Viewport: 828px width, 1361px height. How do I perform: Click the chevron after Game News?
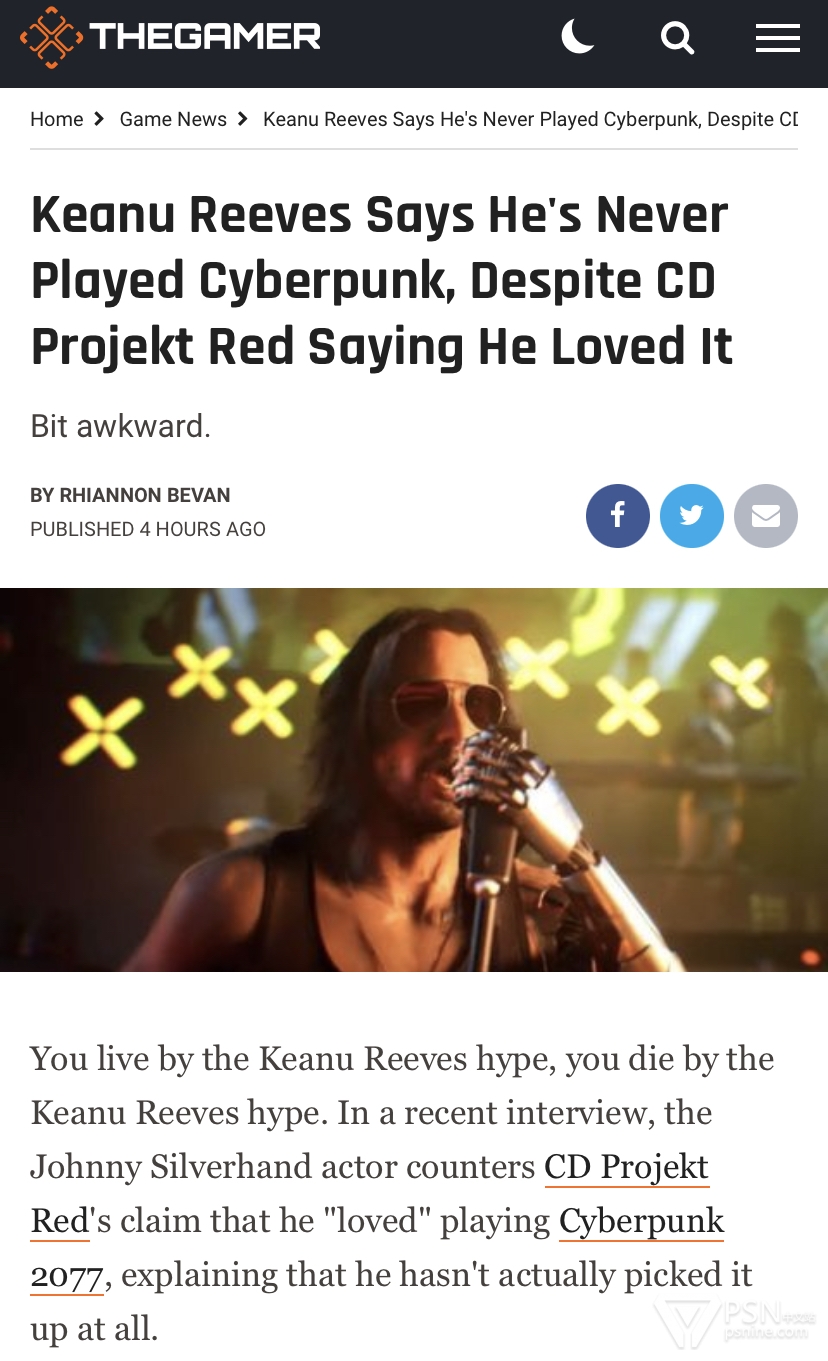click(x=242, y=119)
